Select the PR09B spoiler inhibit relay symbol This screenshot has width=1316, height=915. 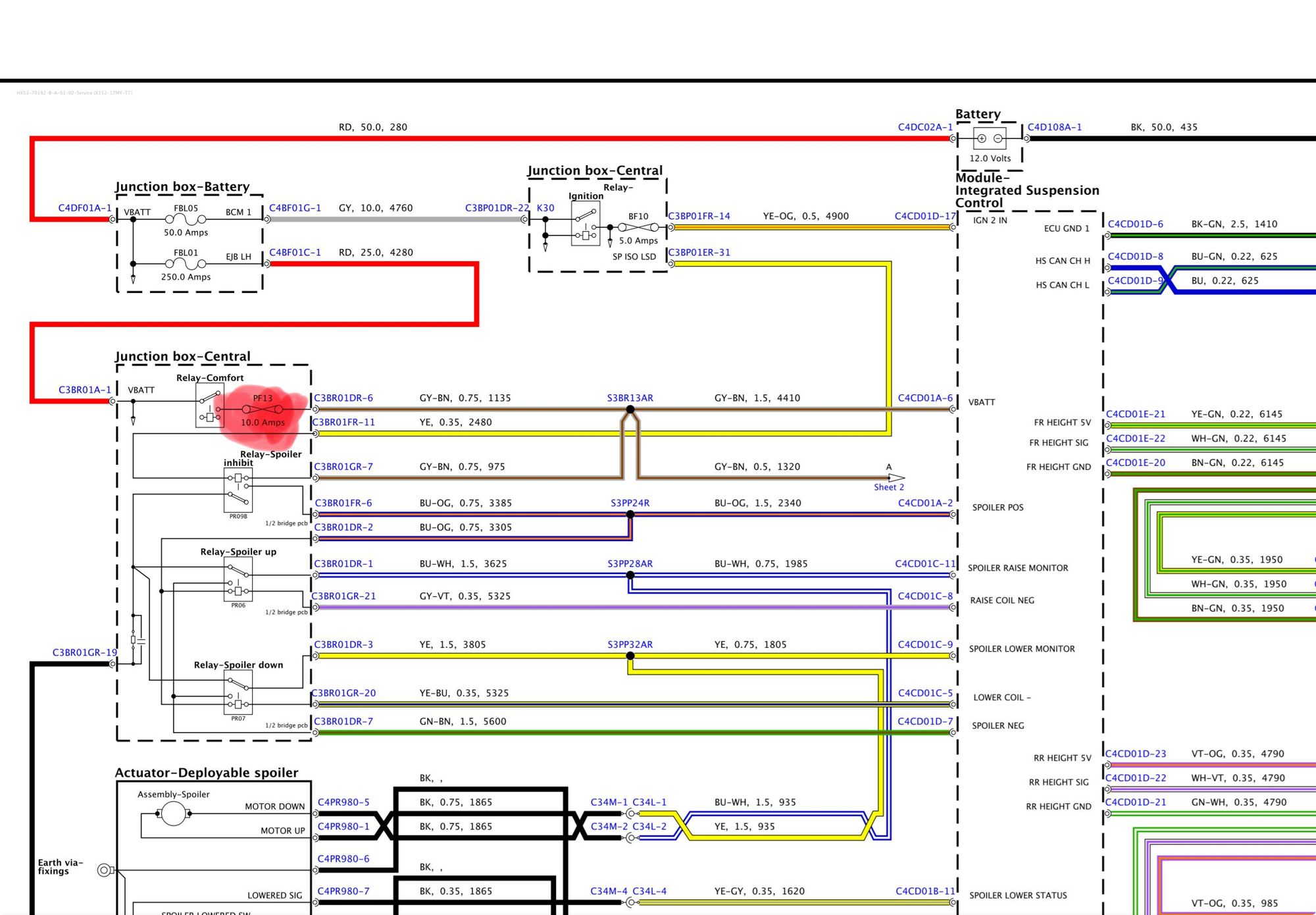point(238,491)
